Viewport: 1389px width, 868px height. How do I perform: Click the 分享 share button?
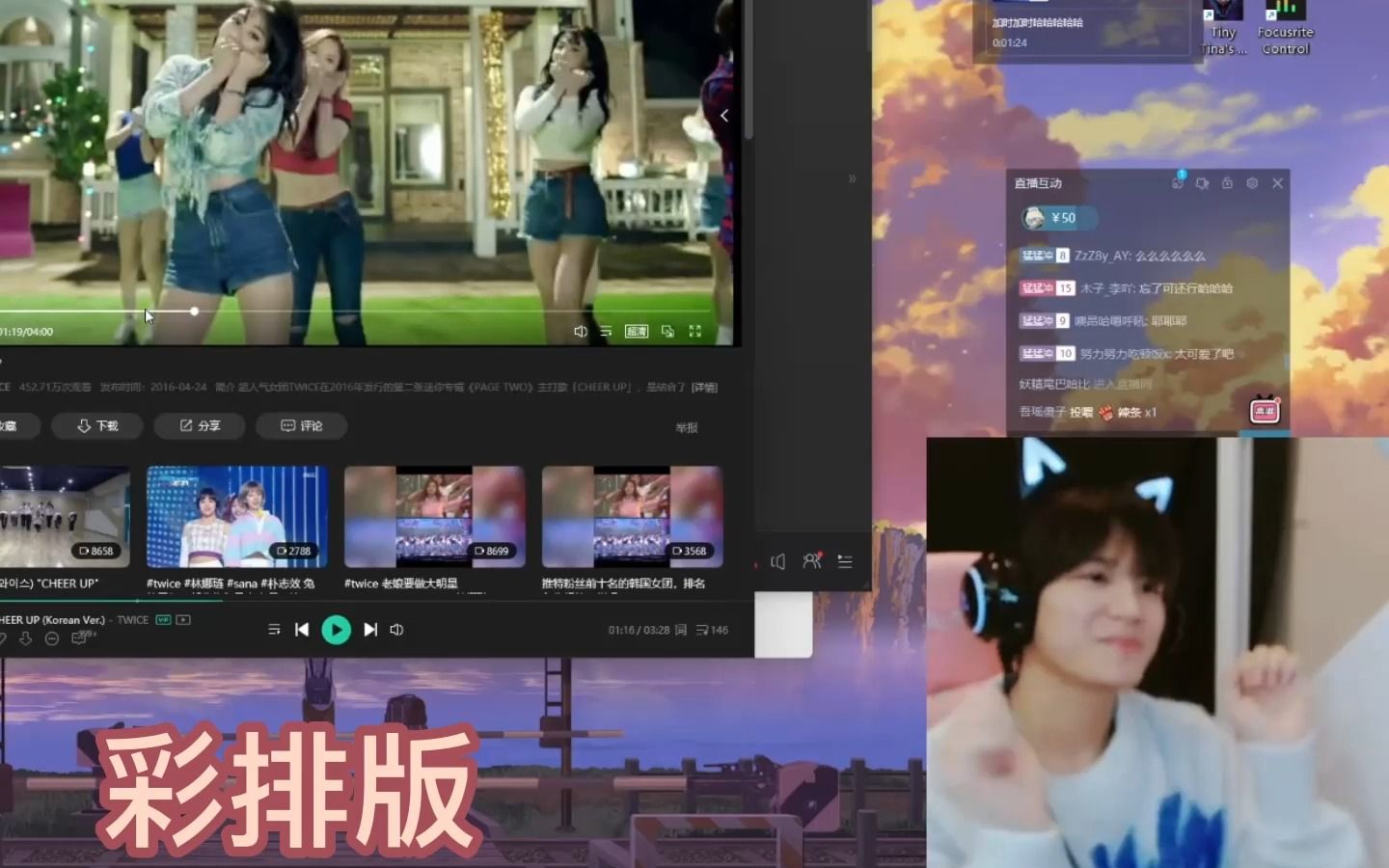tap(200, 425)
